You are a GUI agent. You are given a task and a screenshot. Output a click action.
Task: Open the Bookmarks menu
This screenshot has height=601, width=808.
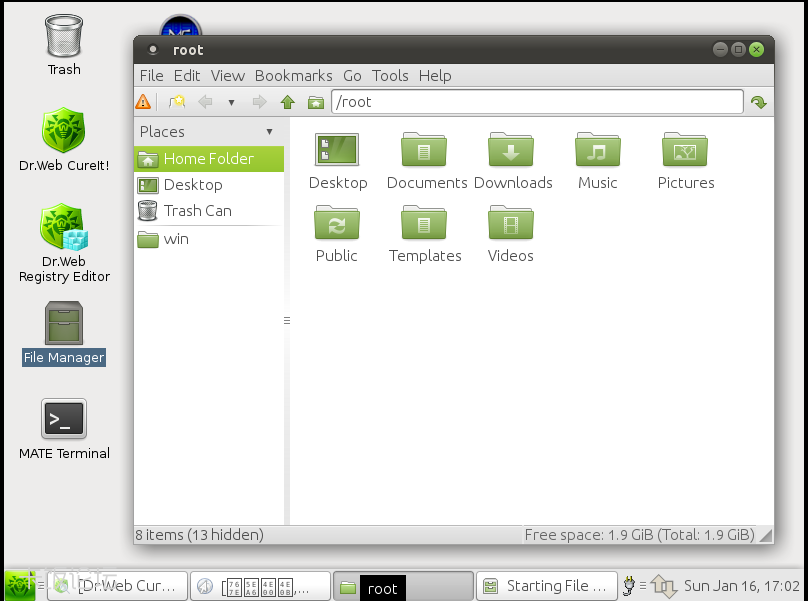(x=293, y=76)
